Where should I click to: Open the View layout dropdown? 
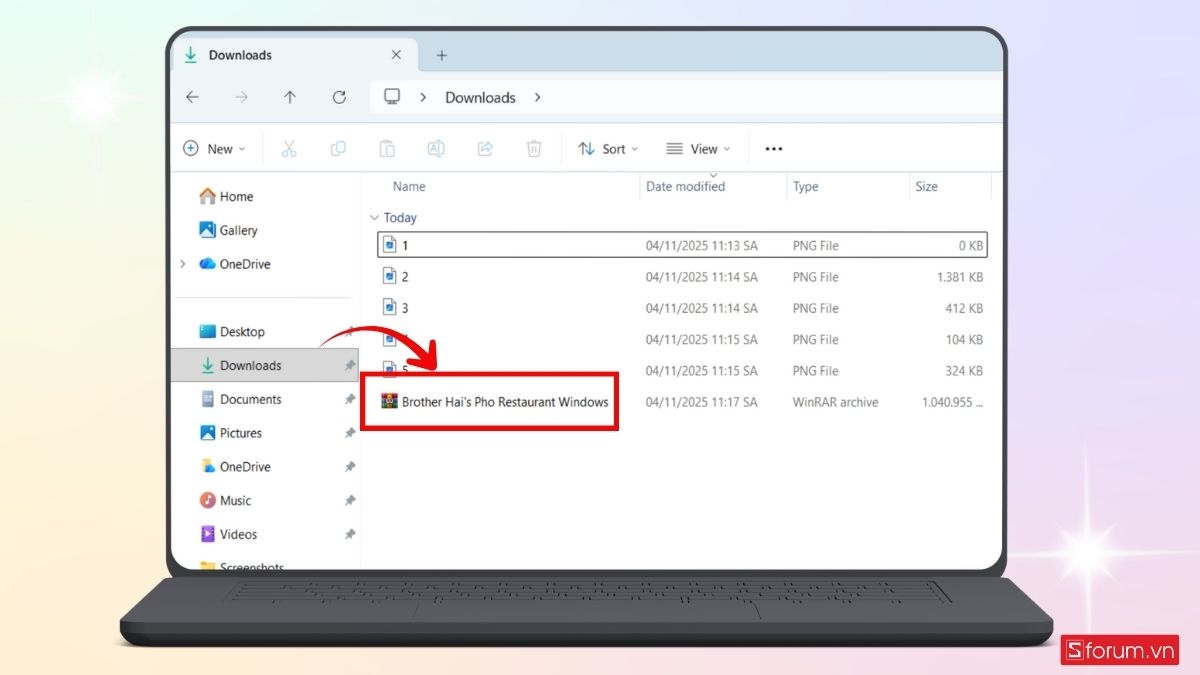click(698, 149)
